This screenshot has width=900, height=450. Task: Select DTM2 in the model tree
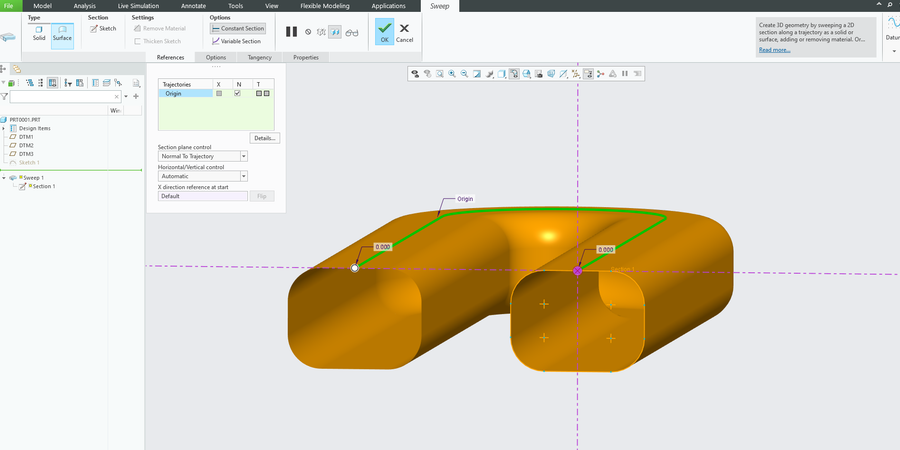(x=26, y=145)
